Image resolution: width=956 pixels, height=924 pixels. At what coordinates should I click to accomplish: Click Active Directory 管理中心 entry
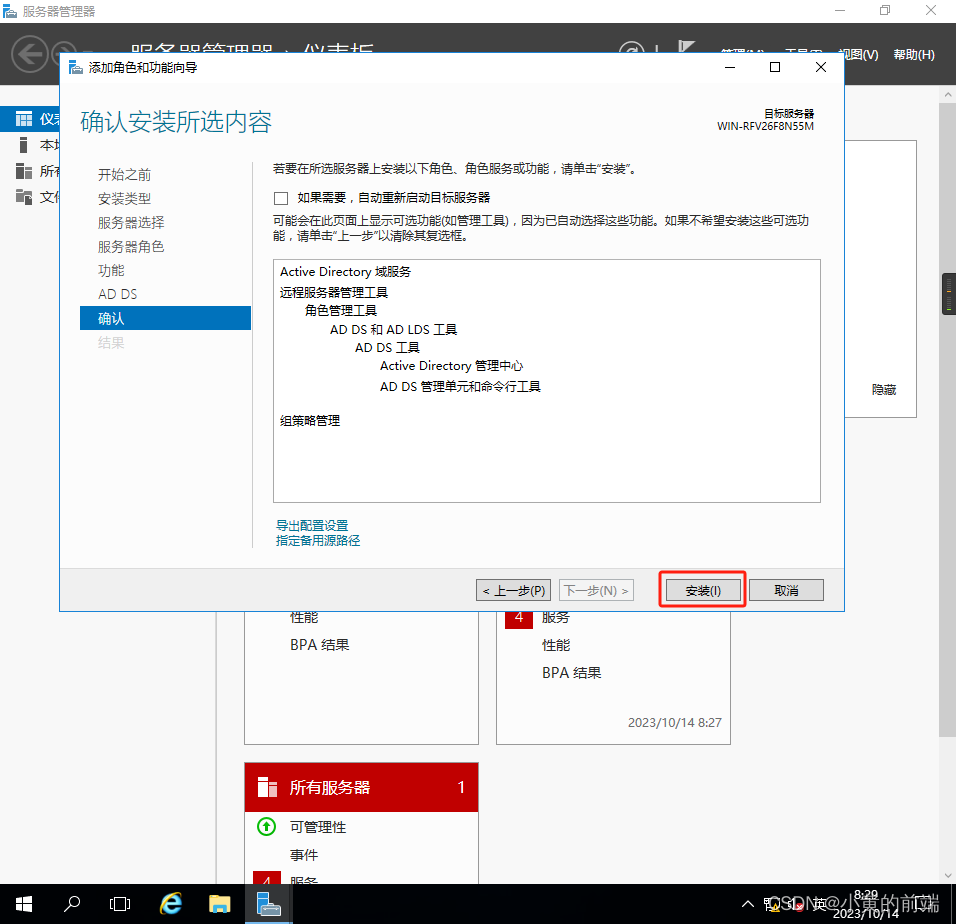(451, 366)
